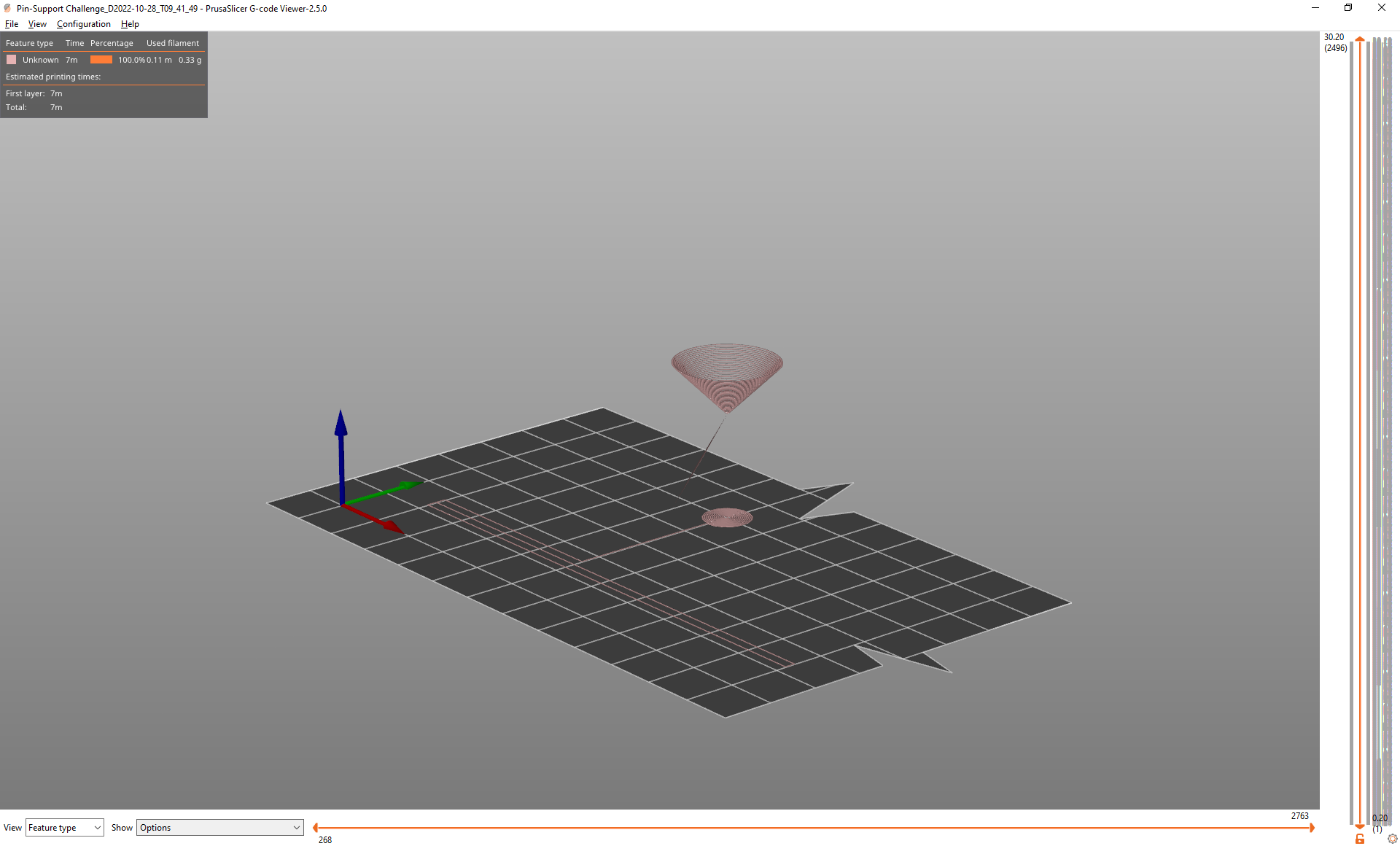Expand the View 'Feature type' dropdown
The image size is (1400, 846).
(x=64, y=827)
